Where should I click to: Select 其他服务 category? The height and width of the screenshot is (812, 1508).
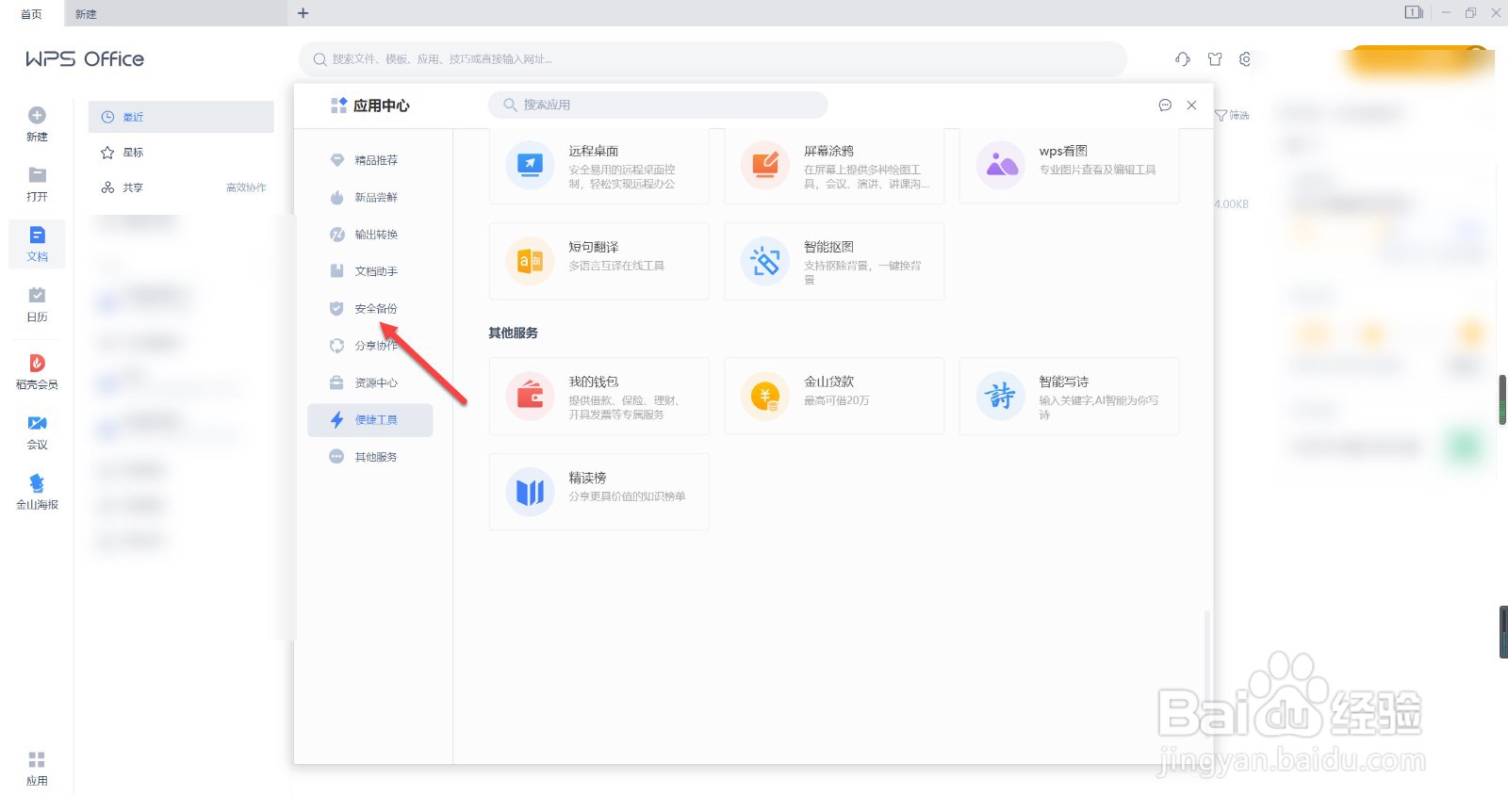pos(369,457)
